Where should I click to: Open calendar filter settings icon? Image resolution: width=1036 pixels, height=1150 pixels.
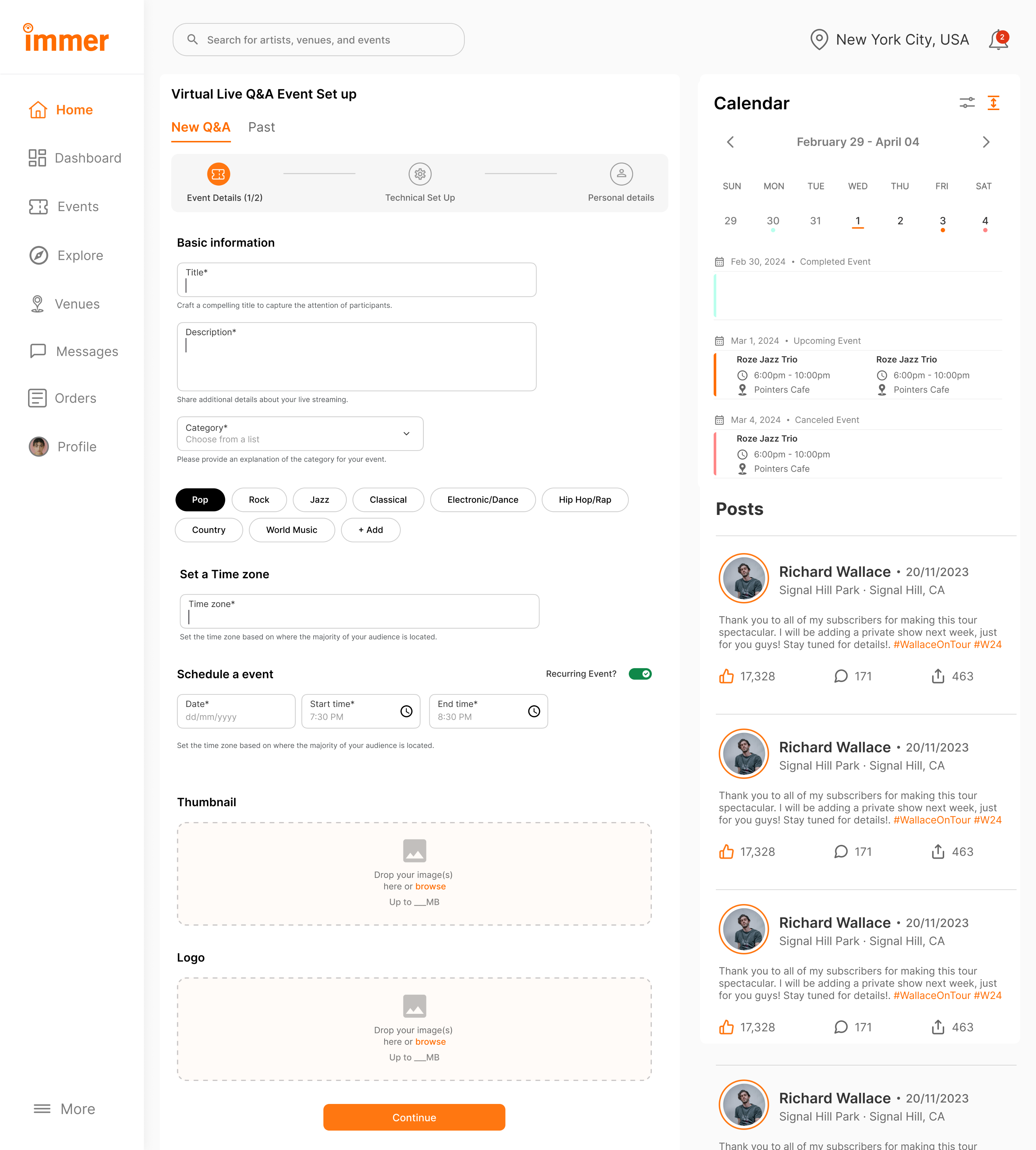(x=967, y=103)
